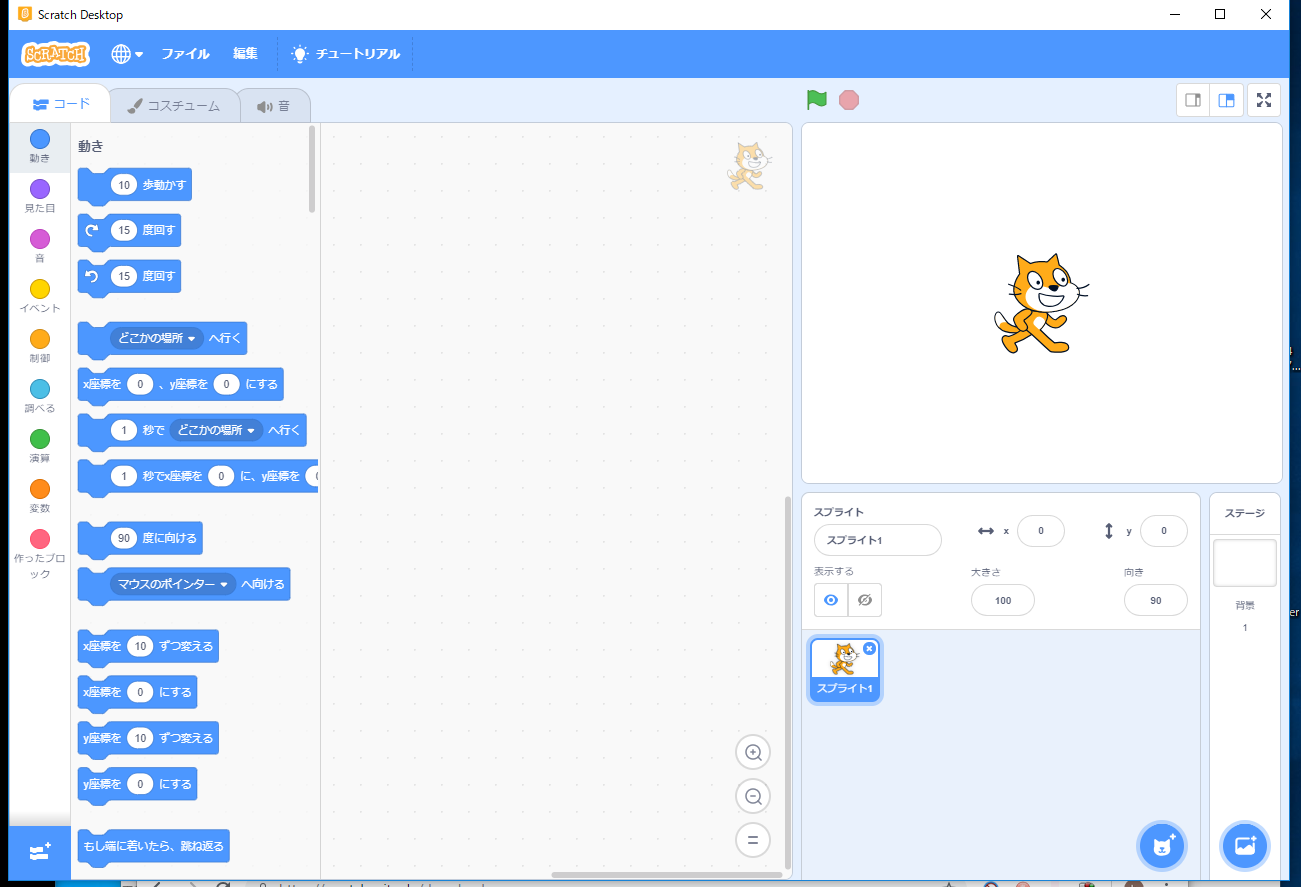Click the 90 度に向ける block

pyautogui.click(x=140, y=538)
